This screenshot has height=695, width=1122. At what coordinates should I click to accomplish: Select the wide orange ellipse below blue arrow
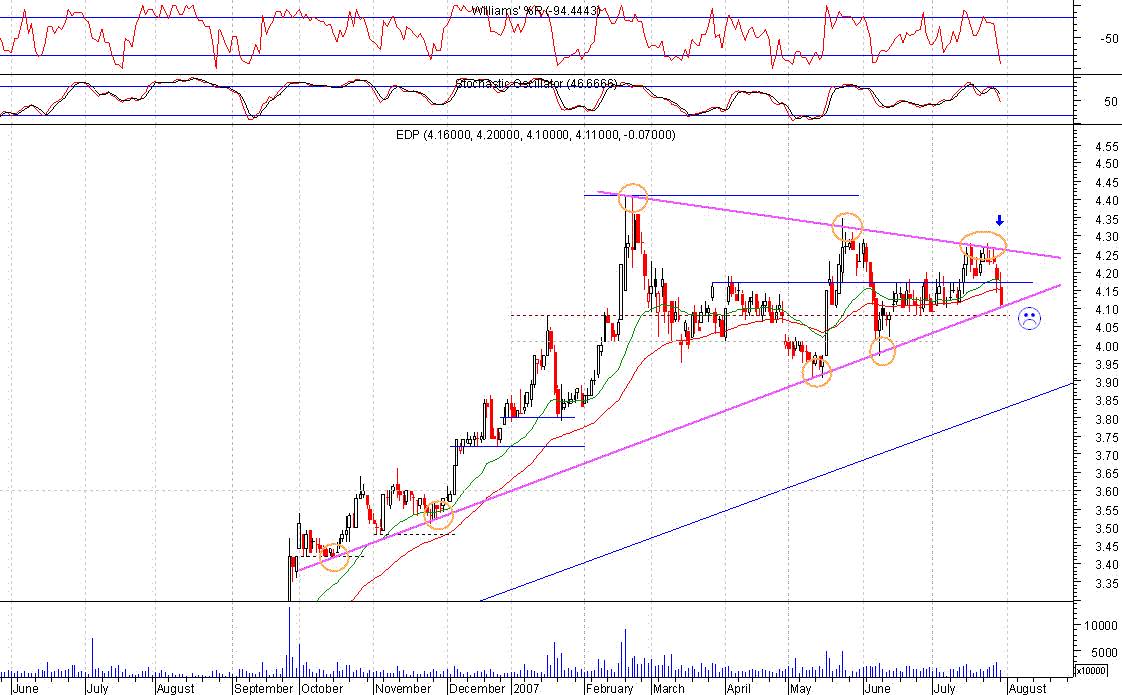pyautogui.click(x=983, y=246)
